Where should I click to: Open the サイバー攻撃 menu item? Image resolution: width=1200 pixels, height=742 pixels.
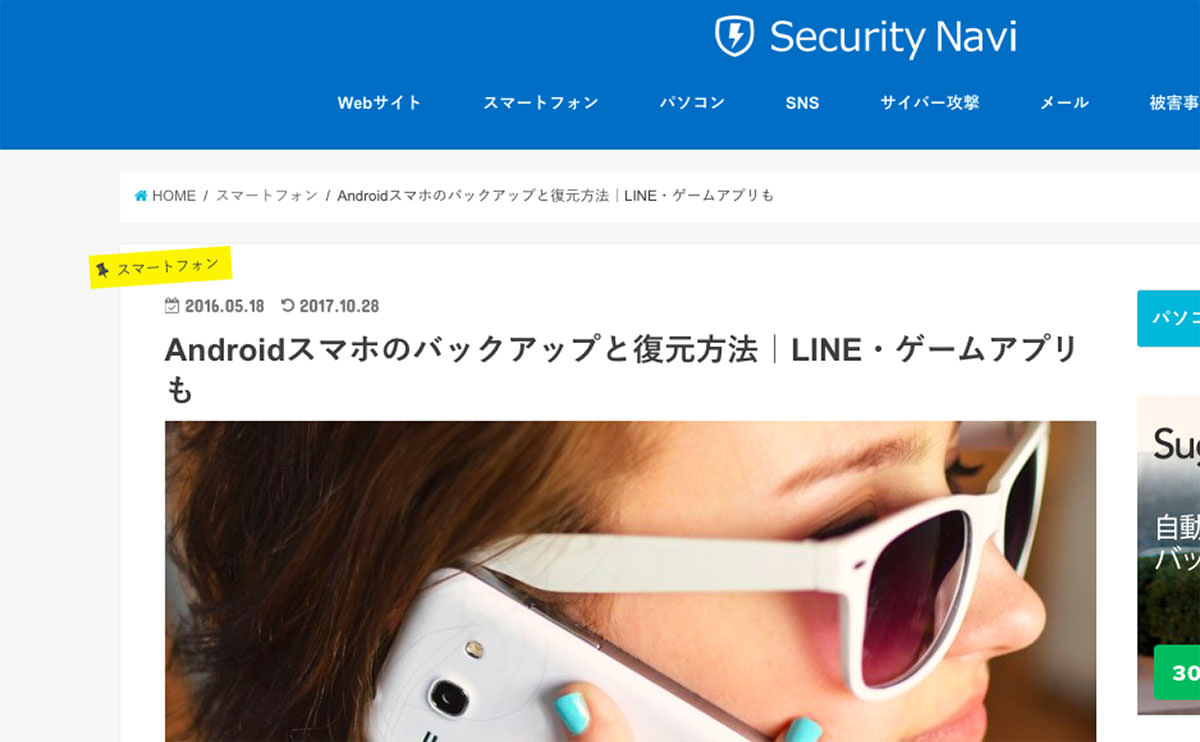point(929,103)
